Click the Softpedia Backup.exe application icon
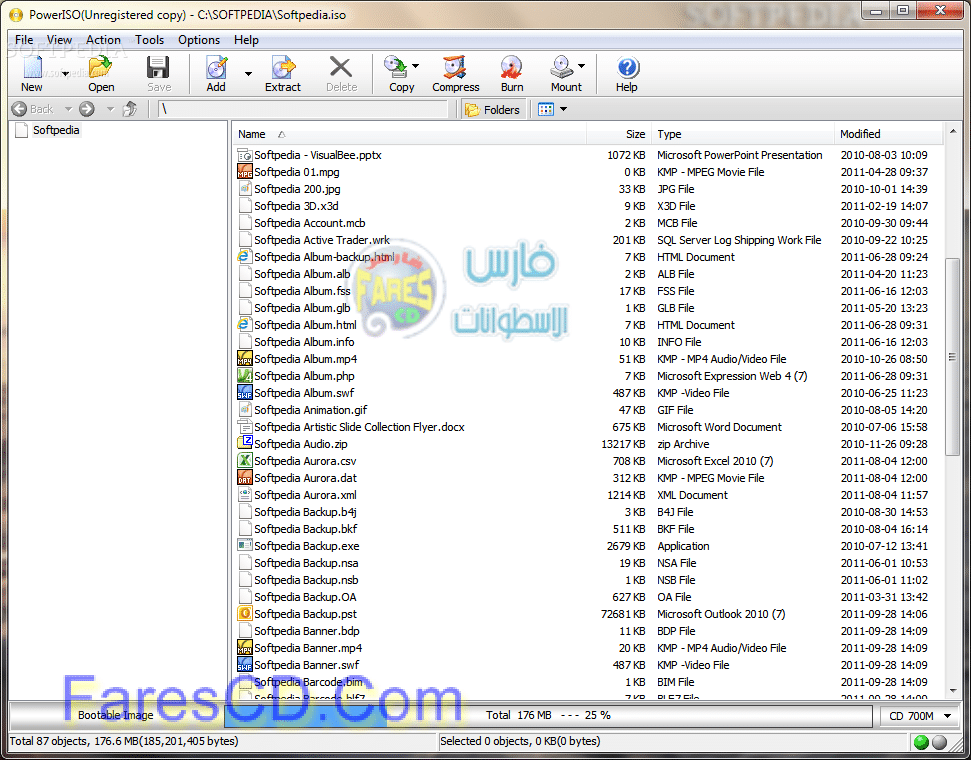The image size is (971, 760). click(245, 545)
